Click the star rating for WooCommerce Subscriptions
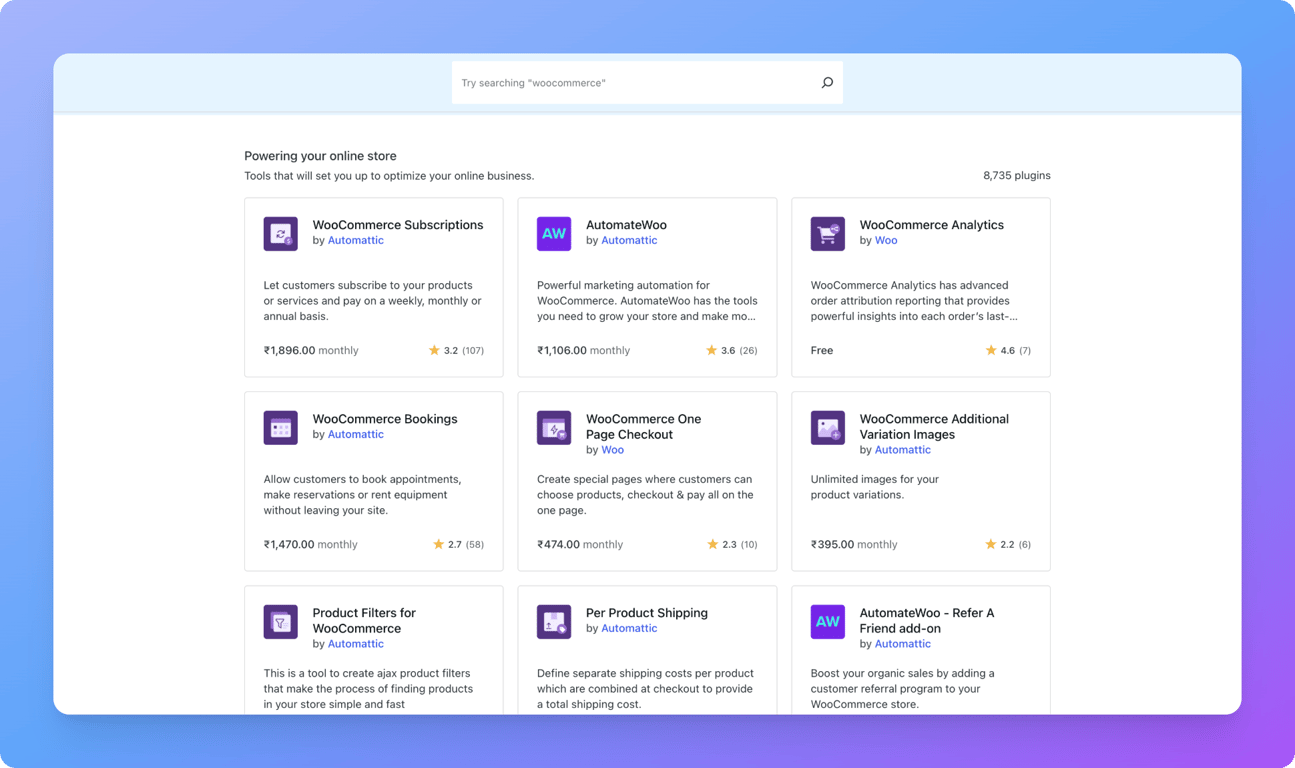 click(456, 351)
